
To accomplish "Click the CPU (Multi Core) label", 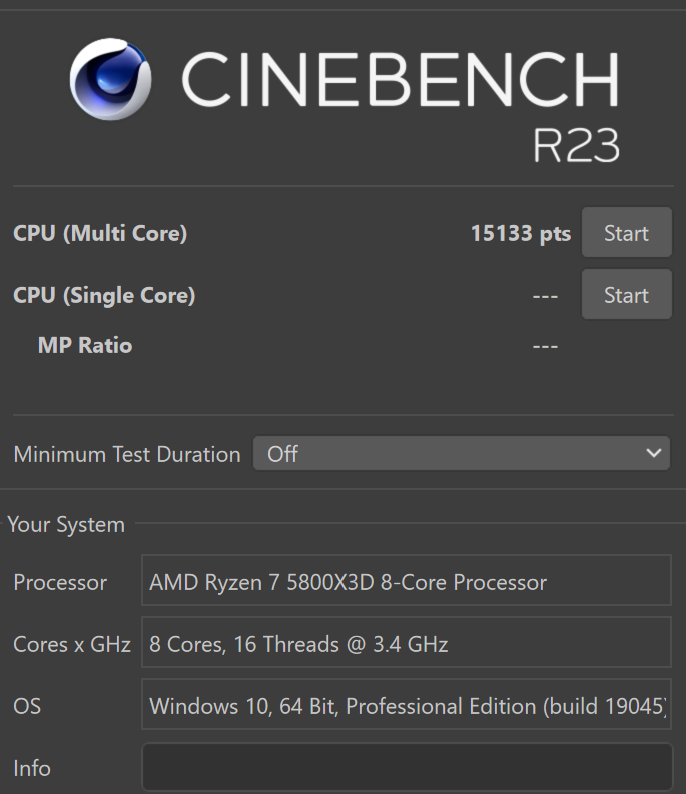I will pos(100,234).
